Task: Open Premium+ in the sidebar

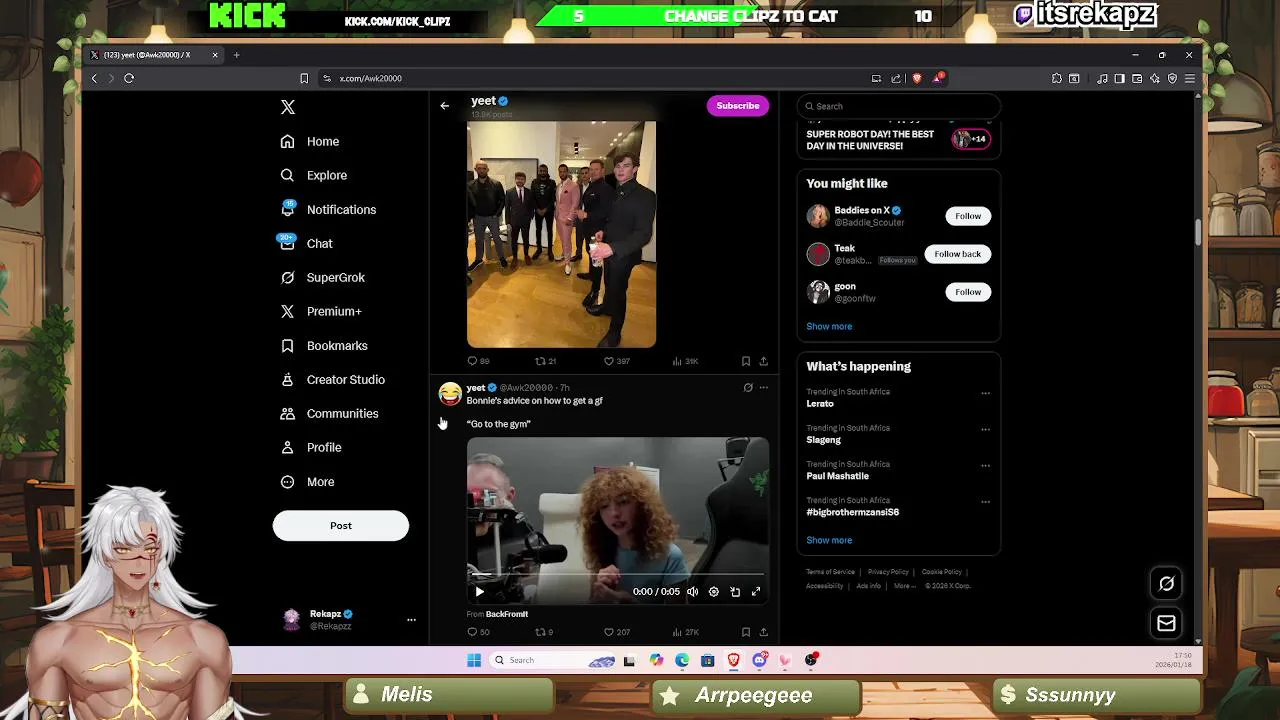Action: point(320,312)
